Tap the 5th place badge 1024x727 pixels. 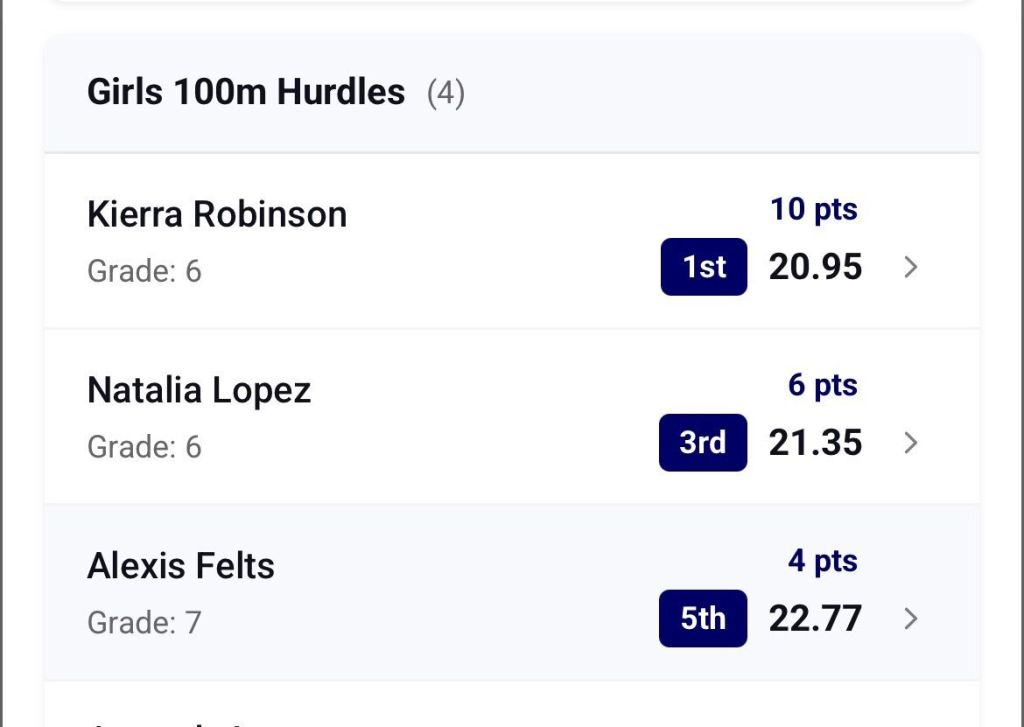pos(703,619)
